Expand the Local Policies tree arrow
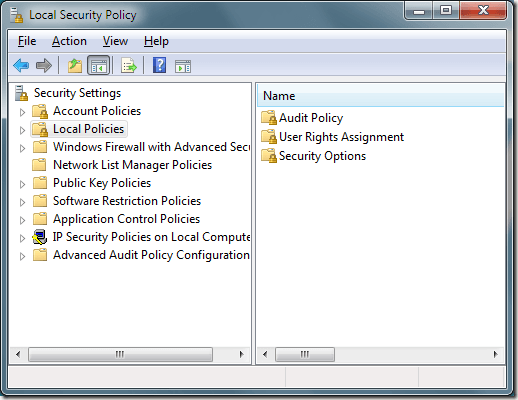This screenshot has height=400, width=518. pyautogui.click(x=22, y=130)
